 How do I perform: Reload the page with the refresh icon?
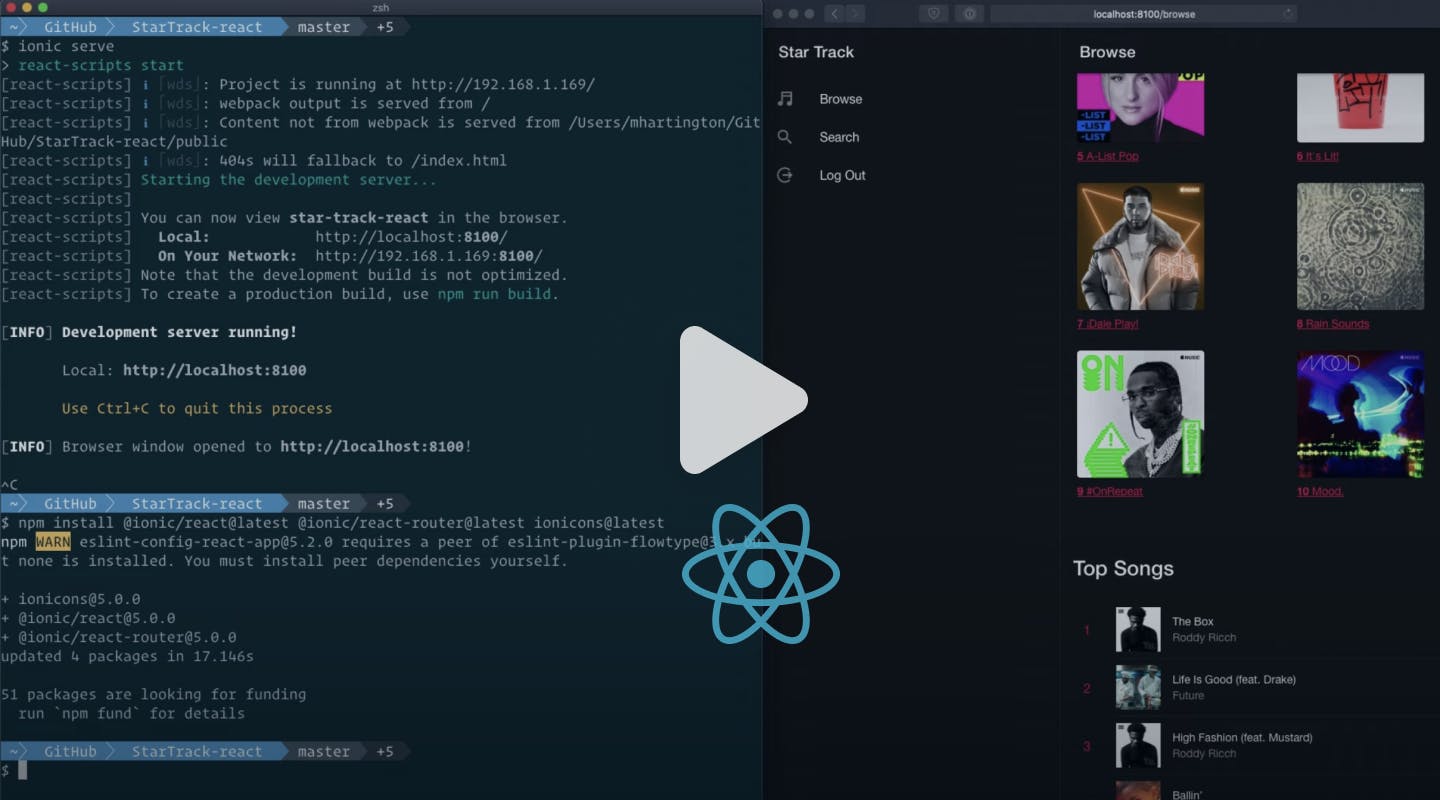[x=1288, y=14]
